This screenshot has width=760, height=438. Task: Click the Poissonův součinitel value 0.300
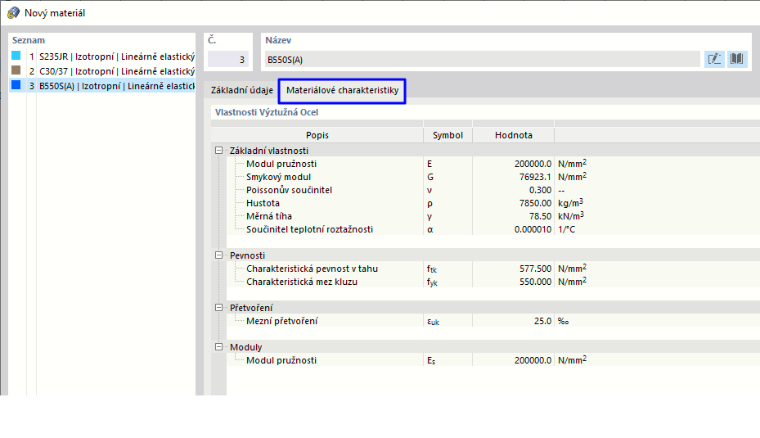pyautogui.click(x=540, y=190)
